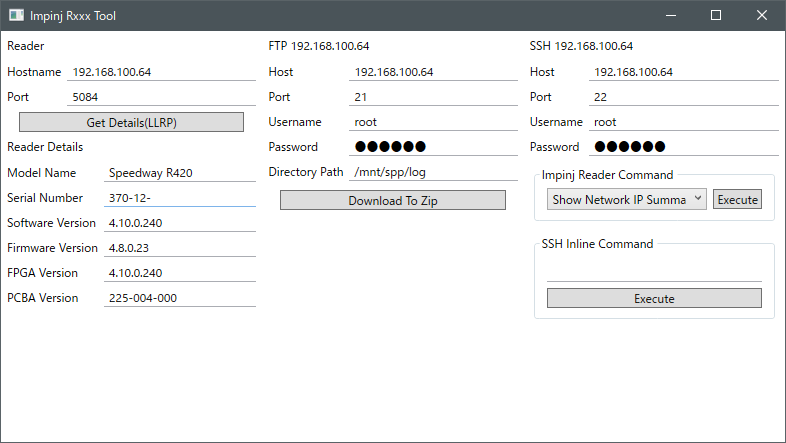Open the Show Network IP Summary dropdown
Viewport: 786px width, 443px height.
click(627, 199)
